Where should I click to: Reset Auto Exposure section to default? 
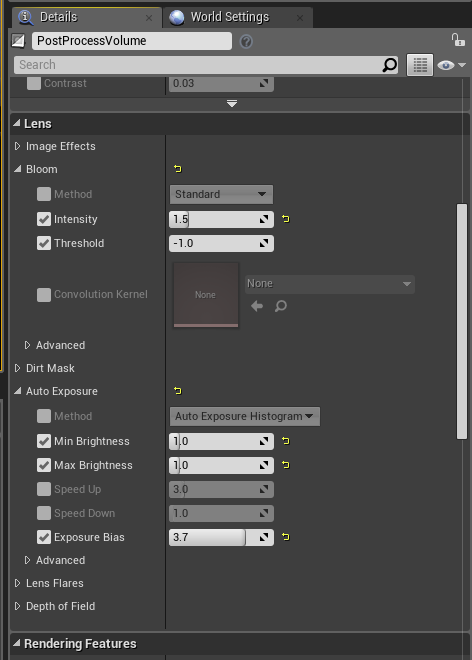pyautogui.click(x=178, y=391)
